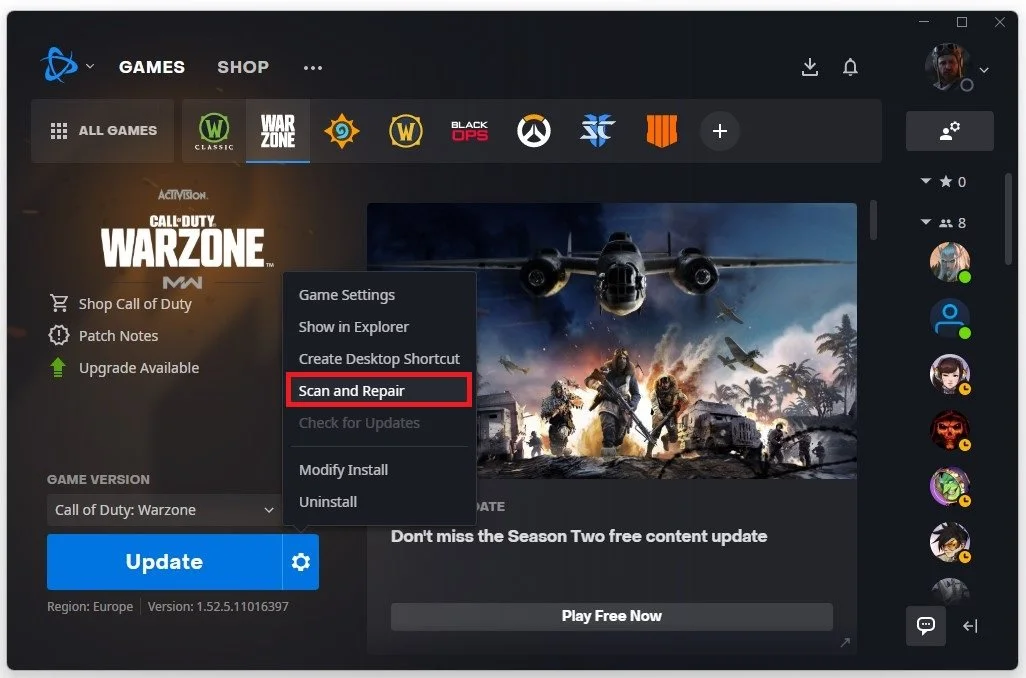
Task: Open the news popout arrow icon
Action: click(845, 643)
